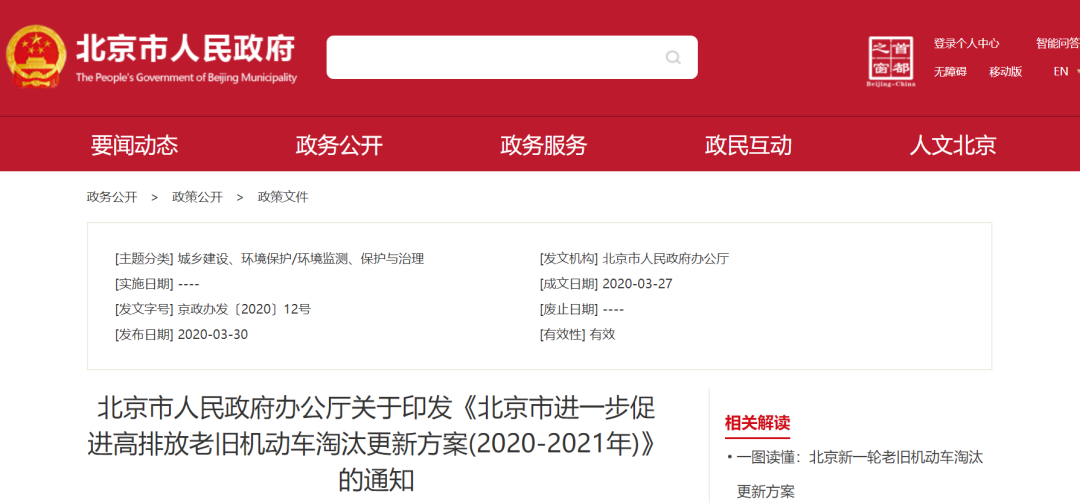Select the 有效性 有效 status

[602, 335]
